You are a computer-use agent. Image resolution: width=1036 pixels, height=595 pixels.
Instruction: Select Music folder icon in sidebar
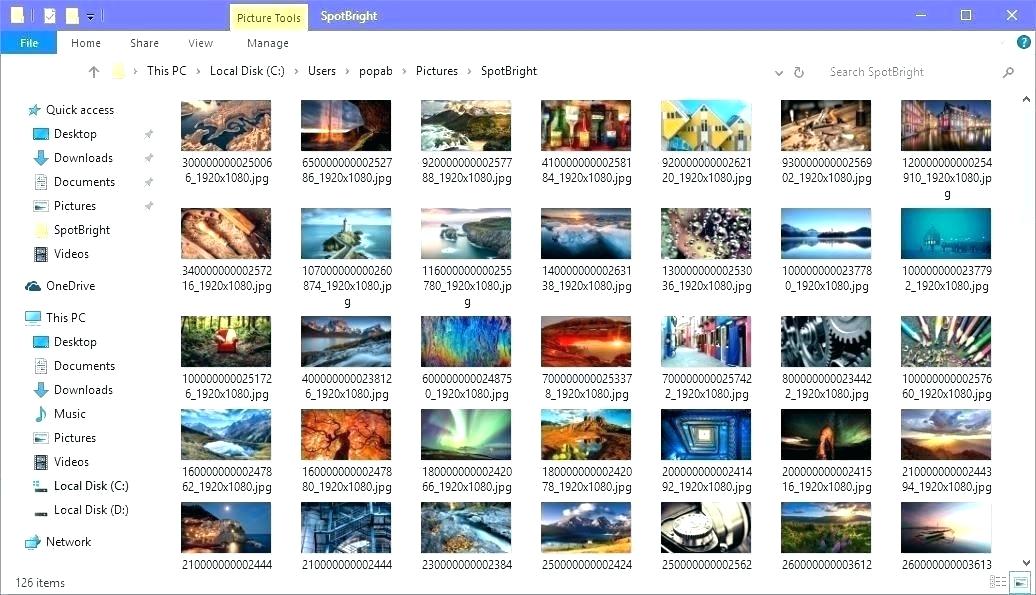41,414
